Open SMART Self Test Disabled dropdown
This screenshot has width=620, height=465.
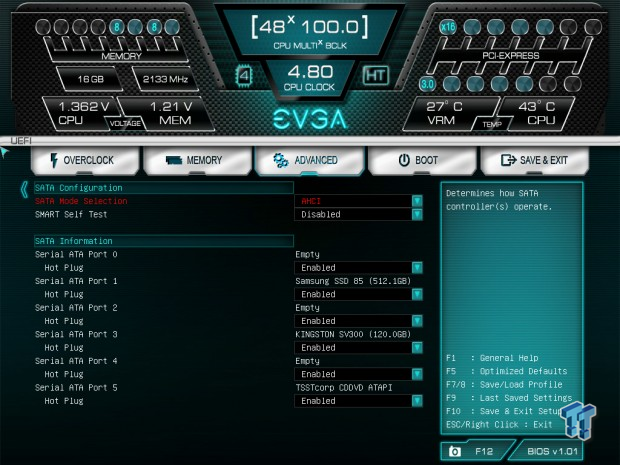coord(359,214)
